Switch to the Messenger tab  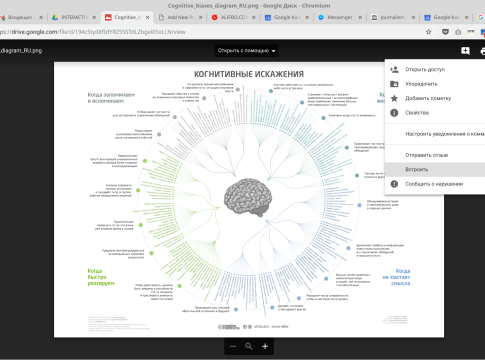click(340, 17)
